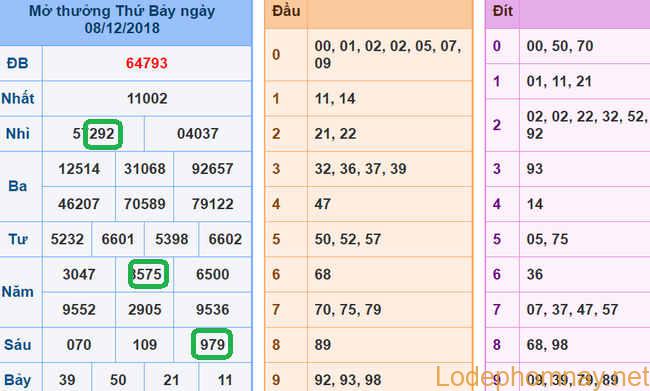The height and width of the screenshot is (391, 650).
Task: Click the Tư prize number 5398
Action: pos(172,239)
